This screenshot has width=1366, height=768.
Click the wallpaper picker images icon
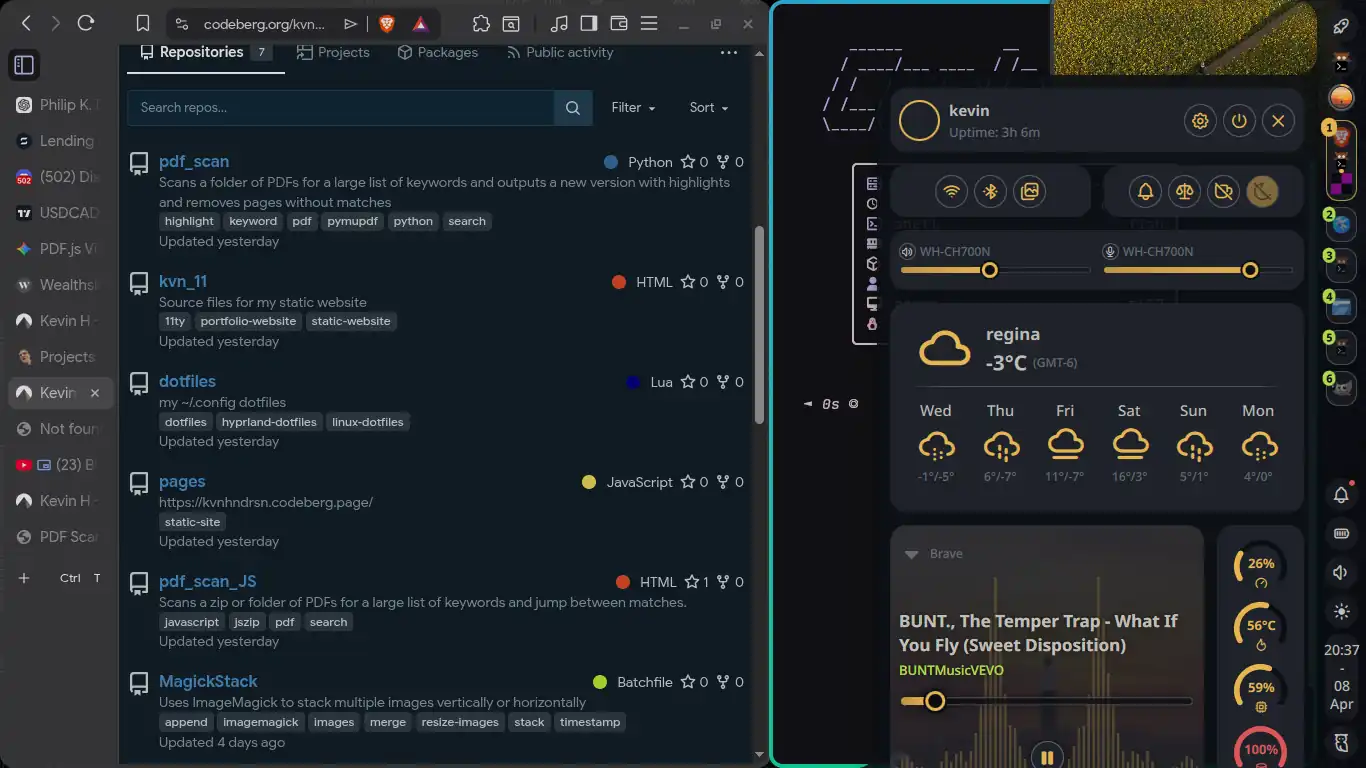(1029, 191)
